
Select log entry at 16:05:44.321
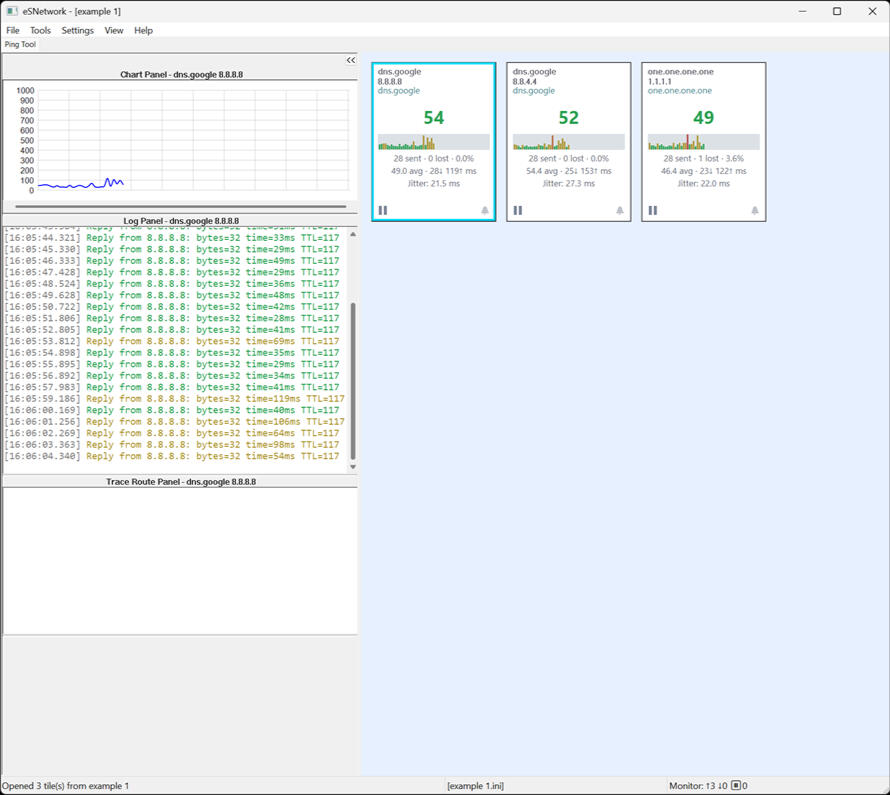(x=172, y=238)
